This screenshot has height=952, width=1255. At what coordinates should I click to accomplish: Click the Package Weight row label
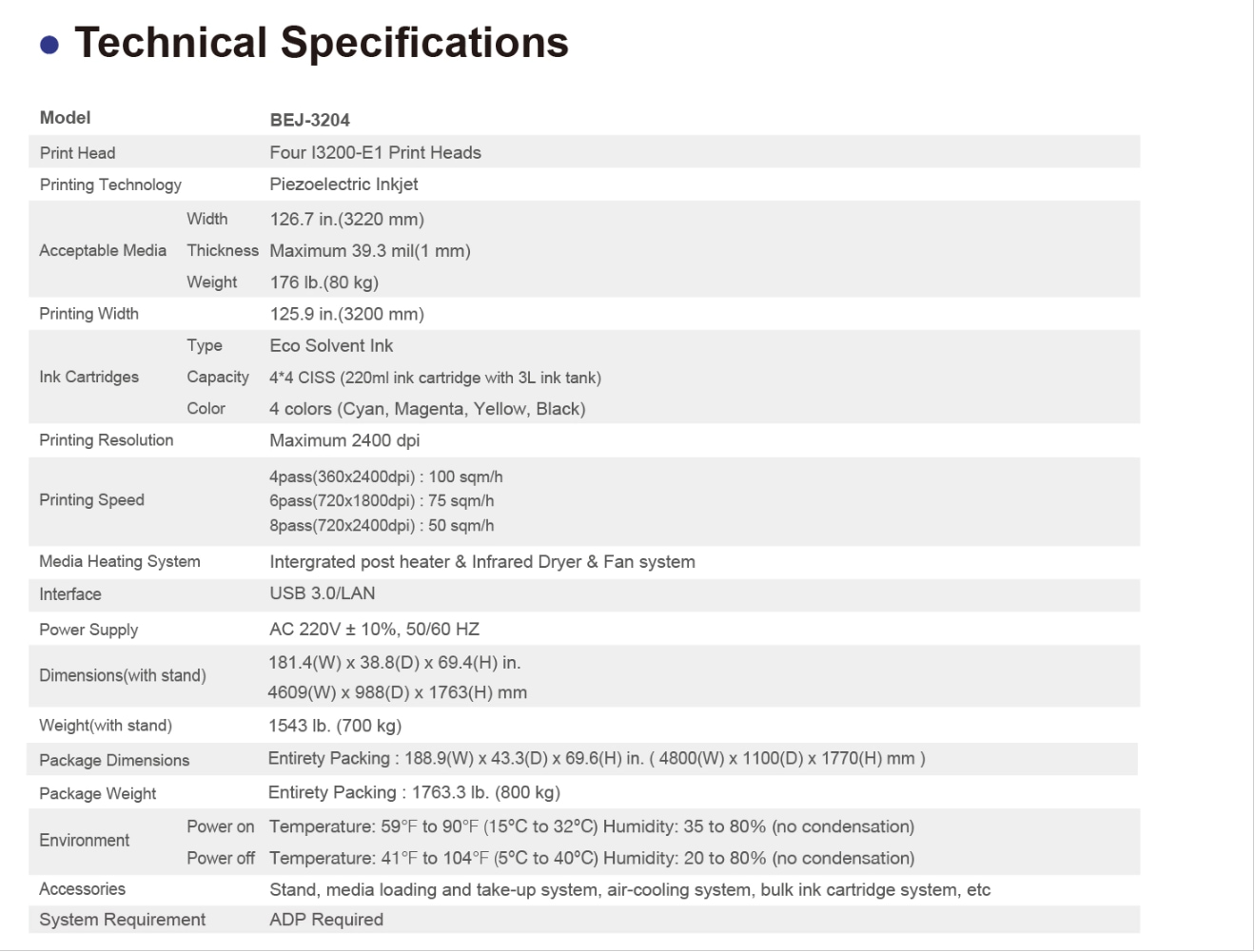[97, 794]
